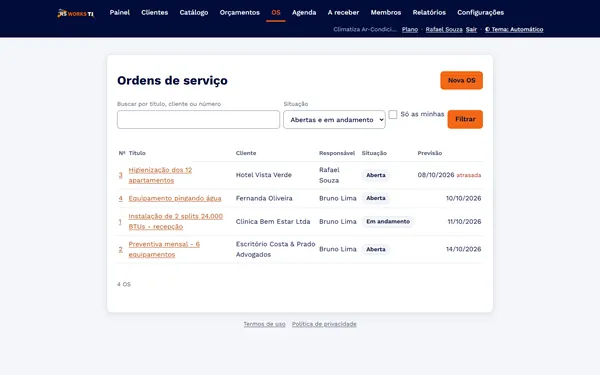Click the Previsão column header
600x375 pixels.
[430, 153]
